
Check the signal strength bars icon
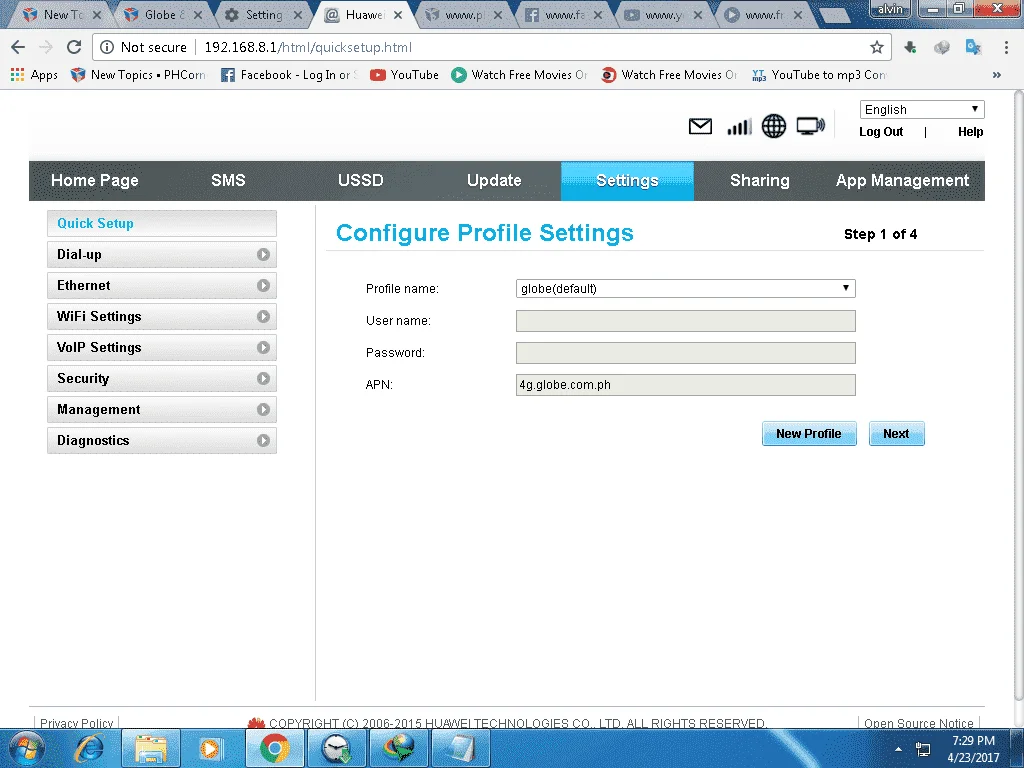pos(739,126)
